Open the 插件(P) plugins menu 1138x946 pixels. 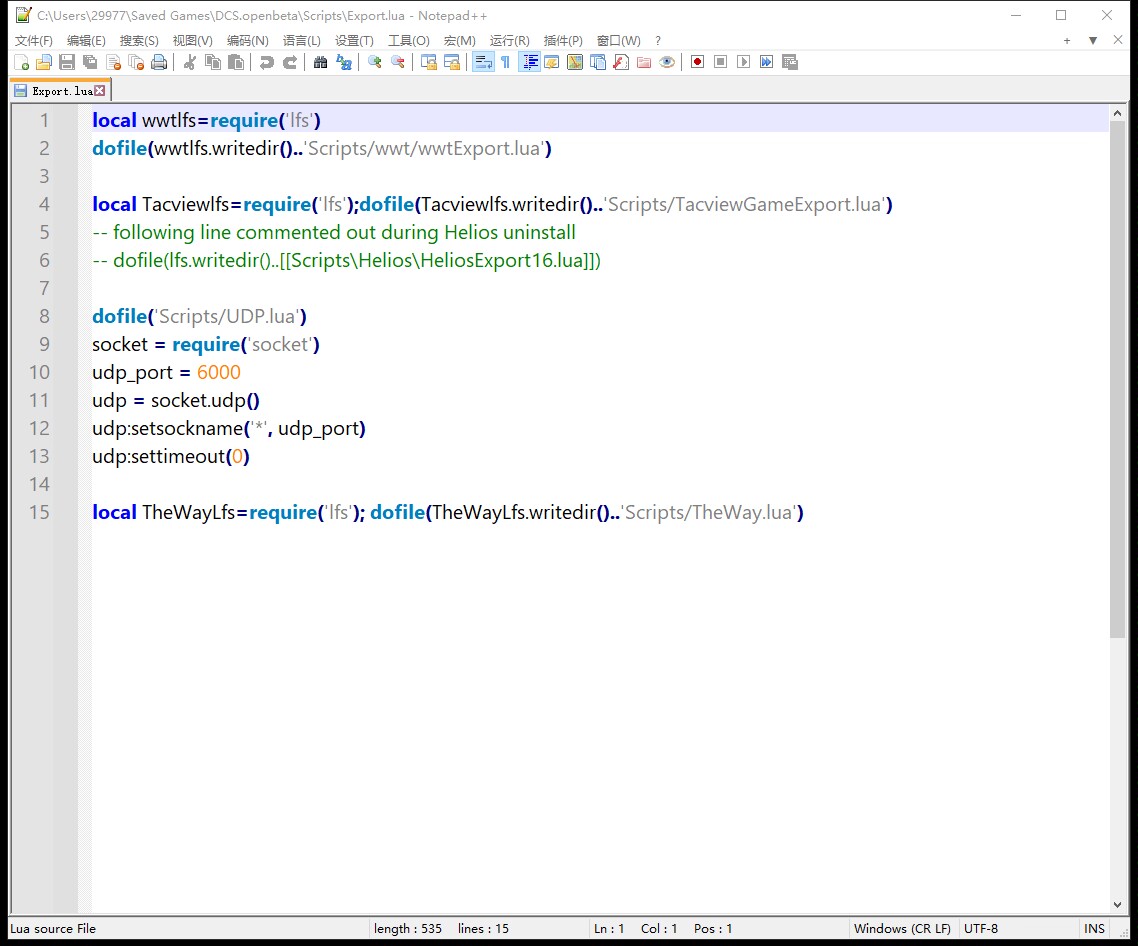click(562, 40)
